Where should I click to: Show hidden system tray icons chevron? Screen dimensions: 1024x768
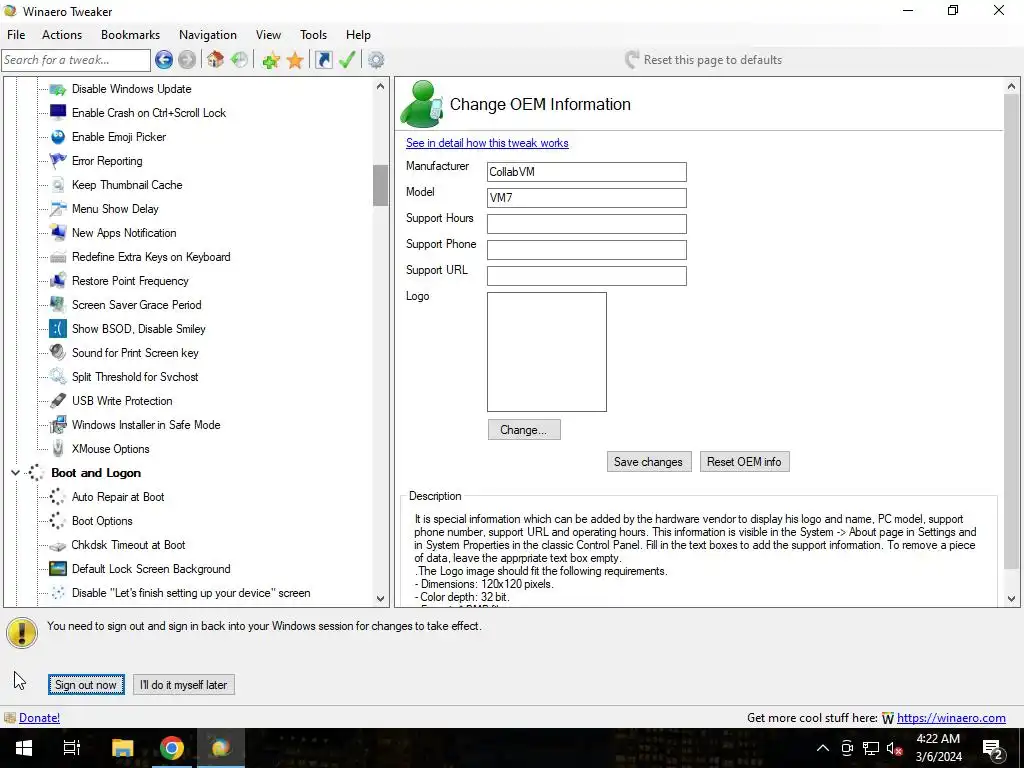[823, 748]
